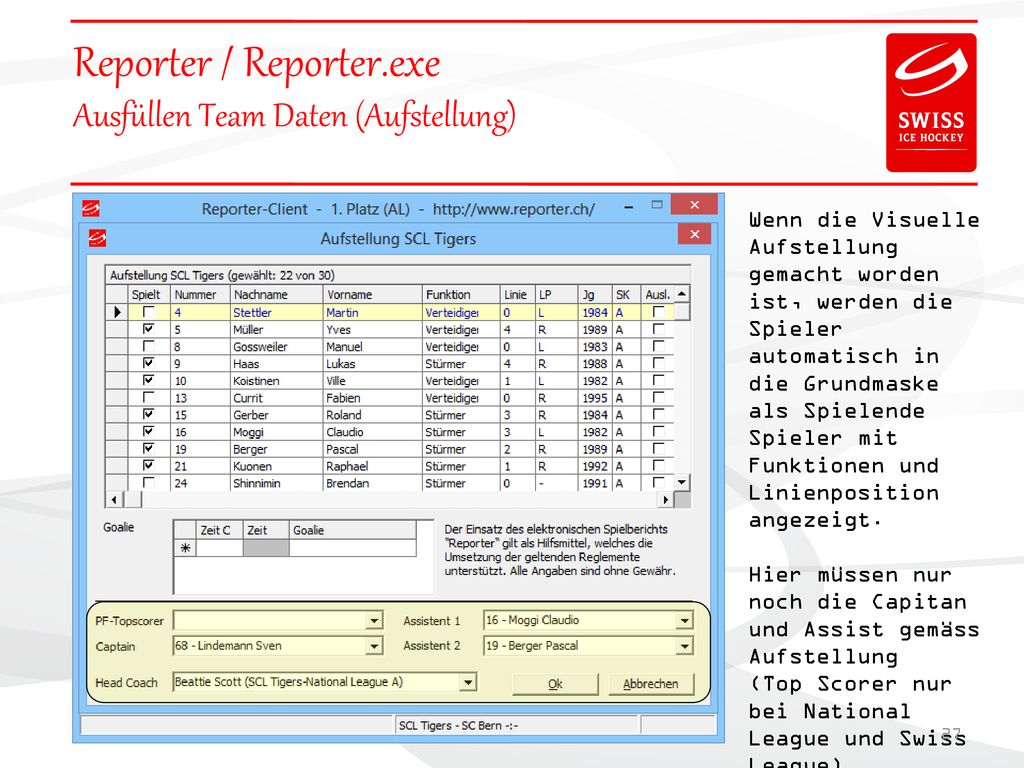This screenshot has width=1024, height=768.
Task: Click the Reporter-Client title bar app icon
Action: (x=91, y=209)
